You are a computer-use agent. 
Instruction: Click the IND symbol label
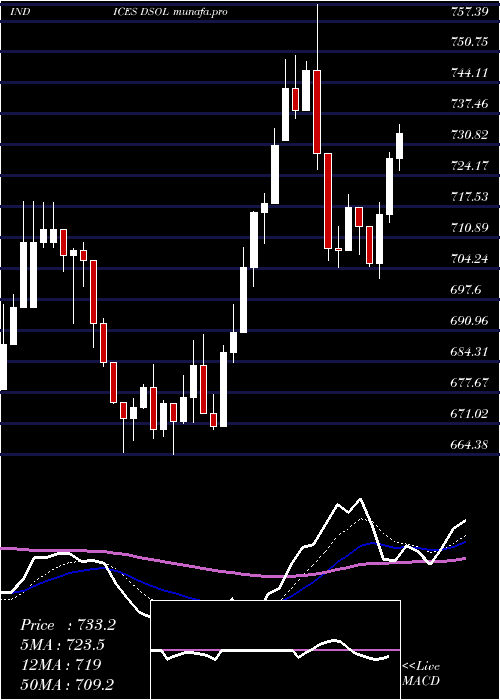click(20, 12)
